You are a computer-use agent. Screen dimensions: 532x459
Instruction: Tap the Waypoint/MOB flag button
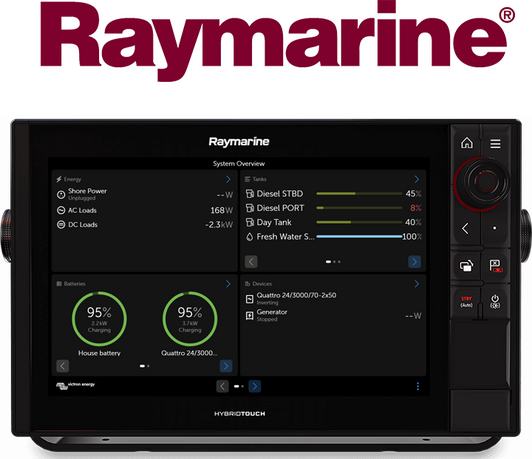click(x=496, y=266)
